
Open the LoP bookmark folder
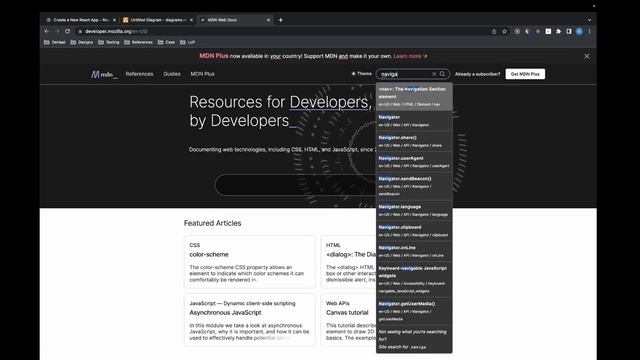[x=187, y=42]
